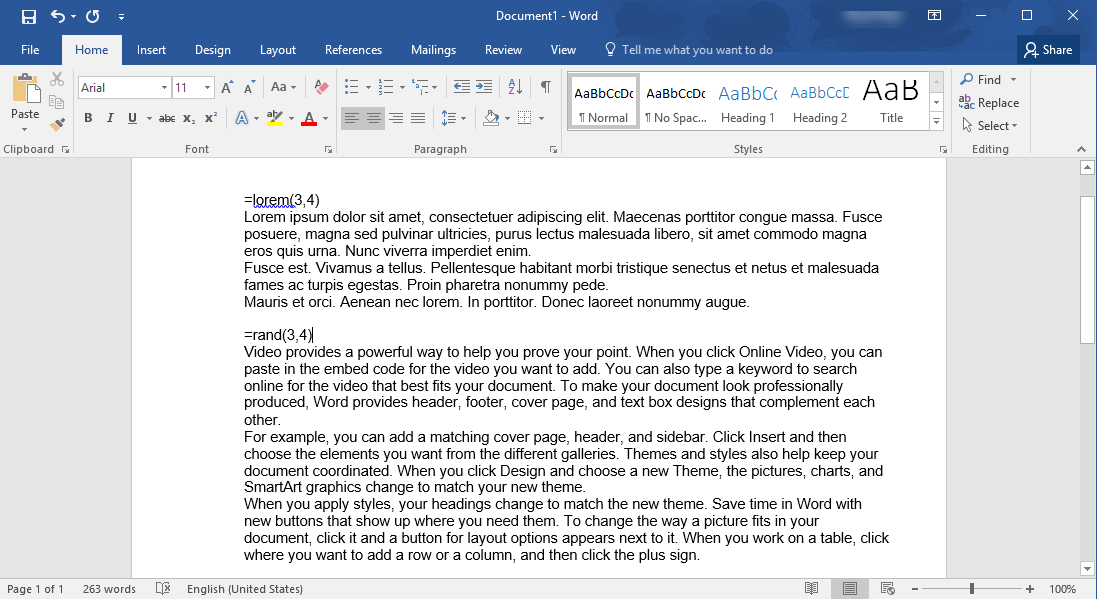Open the File tab
Image resolution: width=1097 pixels, height=599 pixels.
coord(30,50)
